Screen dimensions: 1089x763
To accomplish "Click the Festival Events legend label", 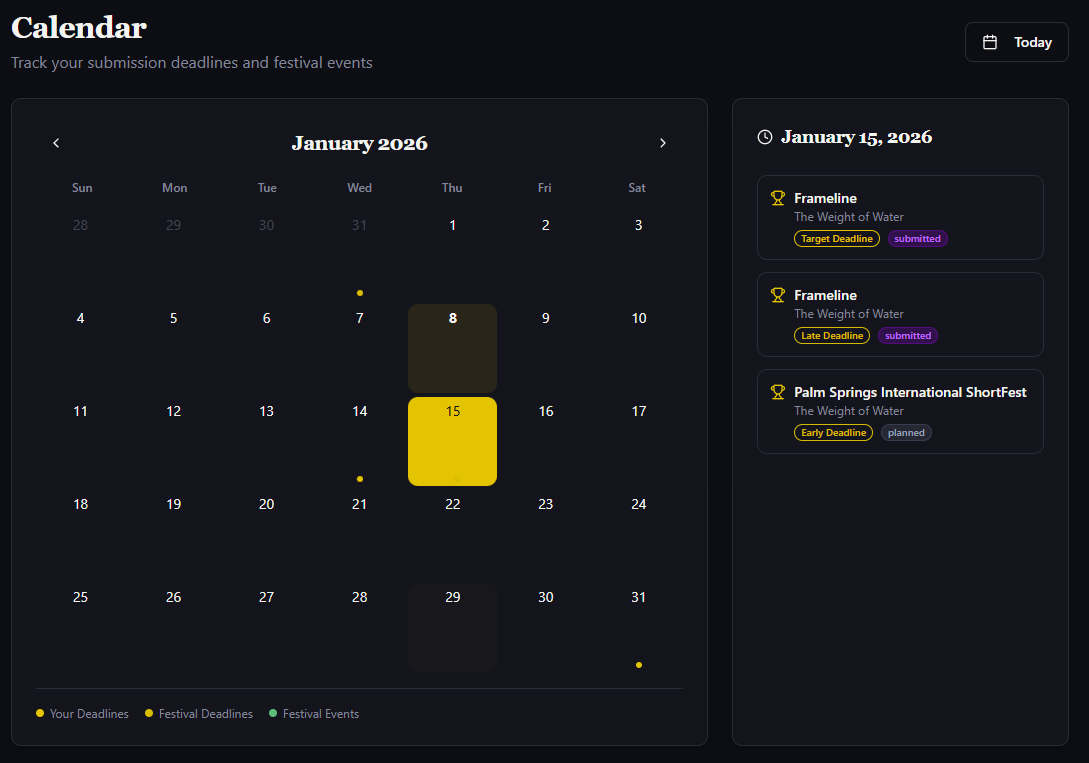I will pos(321,714).
